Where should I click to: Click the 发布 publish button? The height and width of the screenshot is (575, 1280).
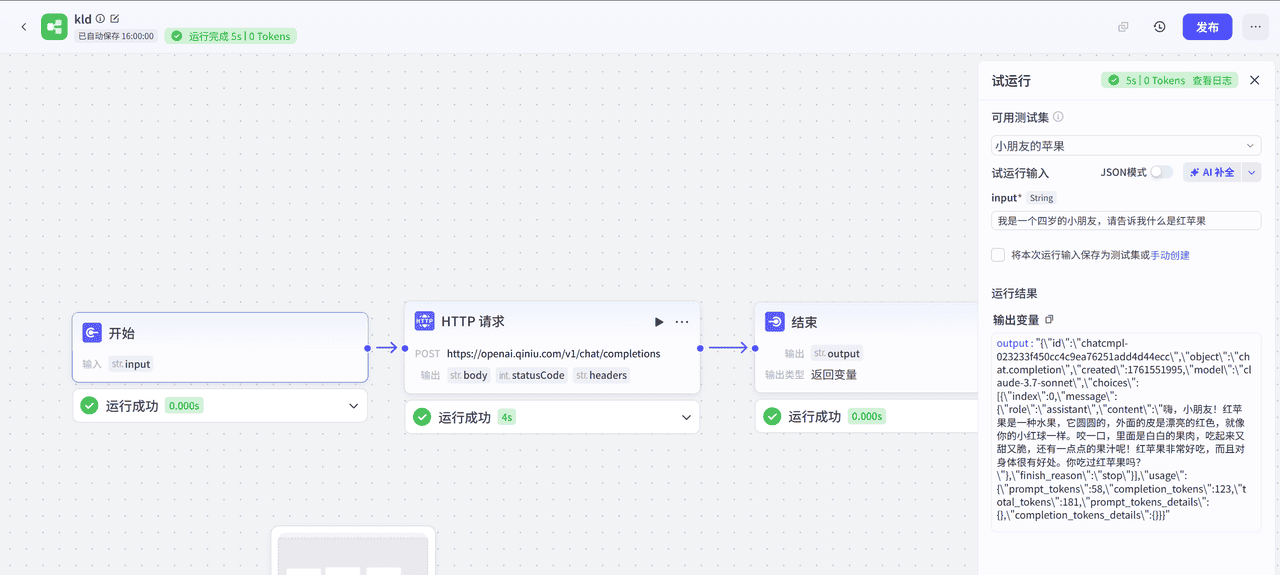click(1207, 27)
